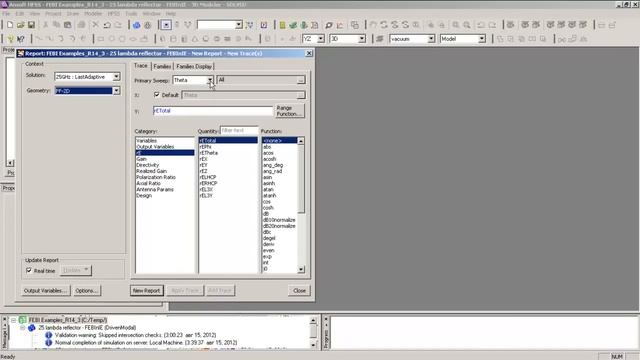
Task: Click the Cut scissors toolbar icon
Action: click(45, 25)
